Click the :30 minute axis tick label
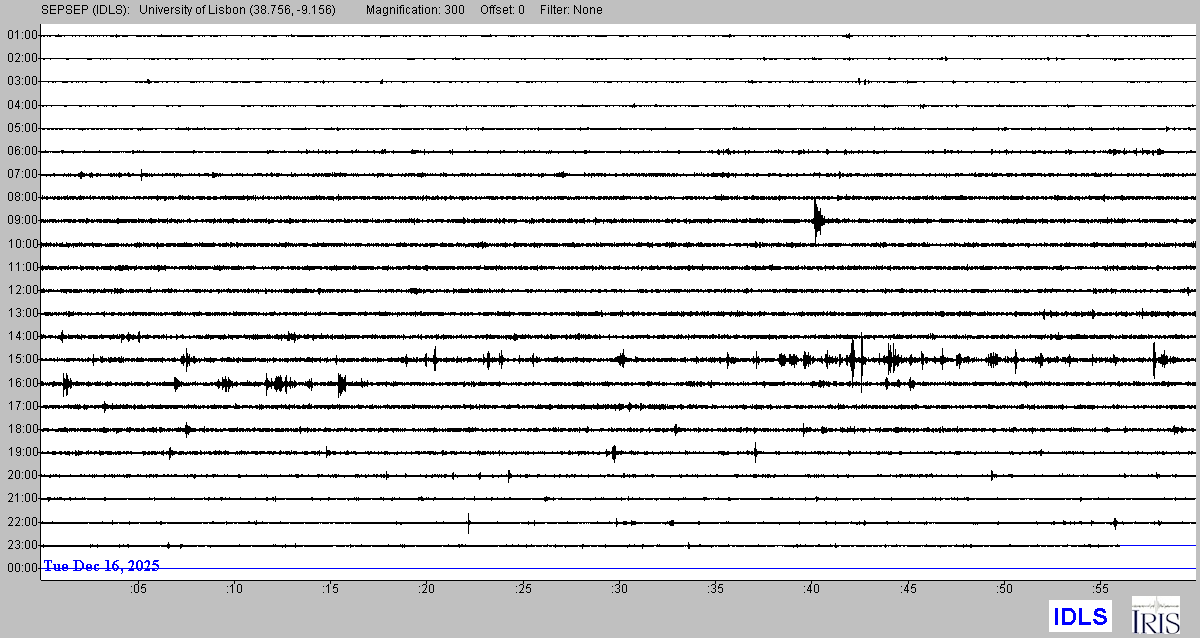 [x=620, y=589]
